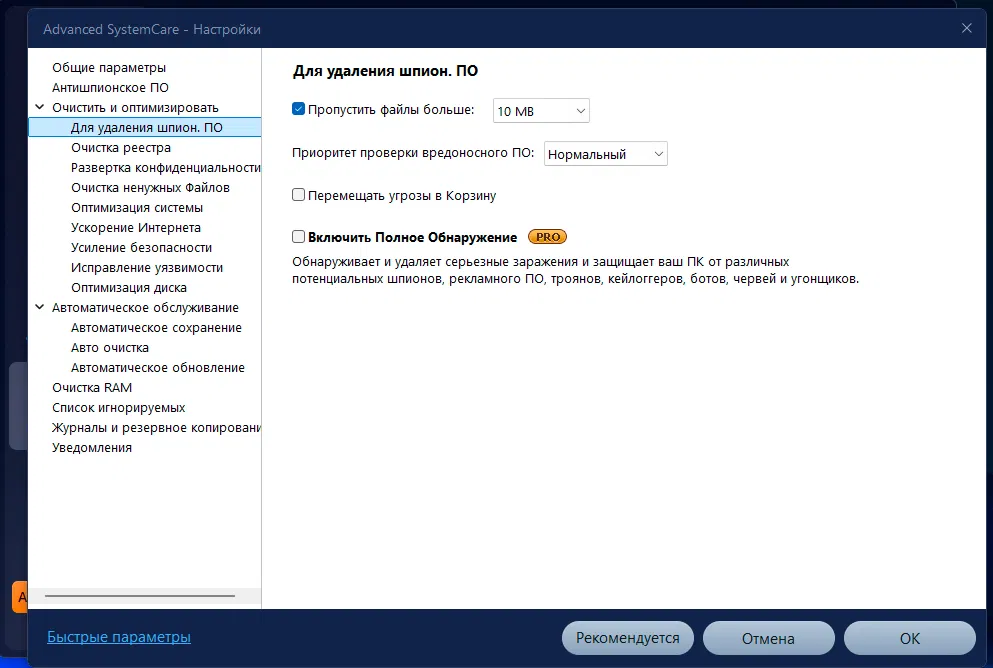Screen dimensions: 993x668
Task: Enable 'Включить Полное Обнаружение' checkbox
Action: point(298,237)
